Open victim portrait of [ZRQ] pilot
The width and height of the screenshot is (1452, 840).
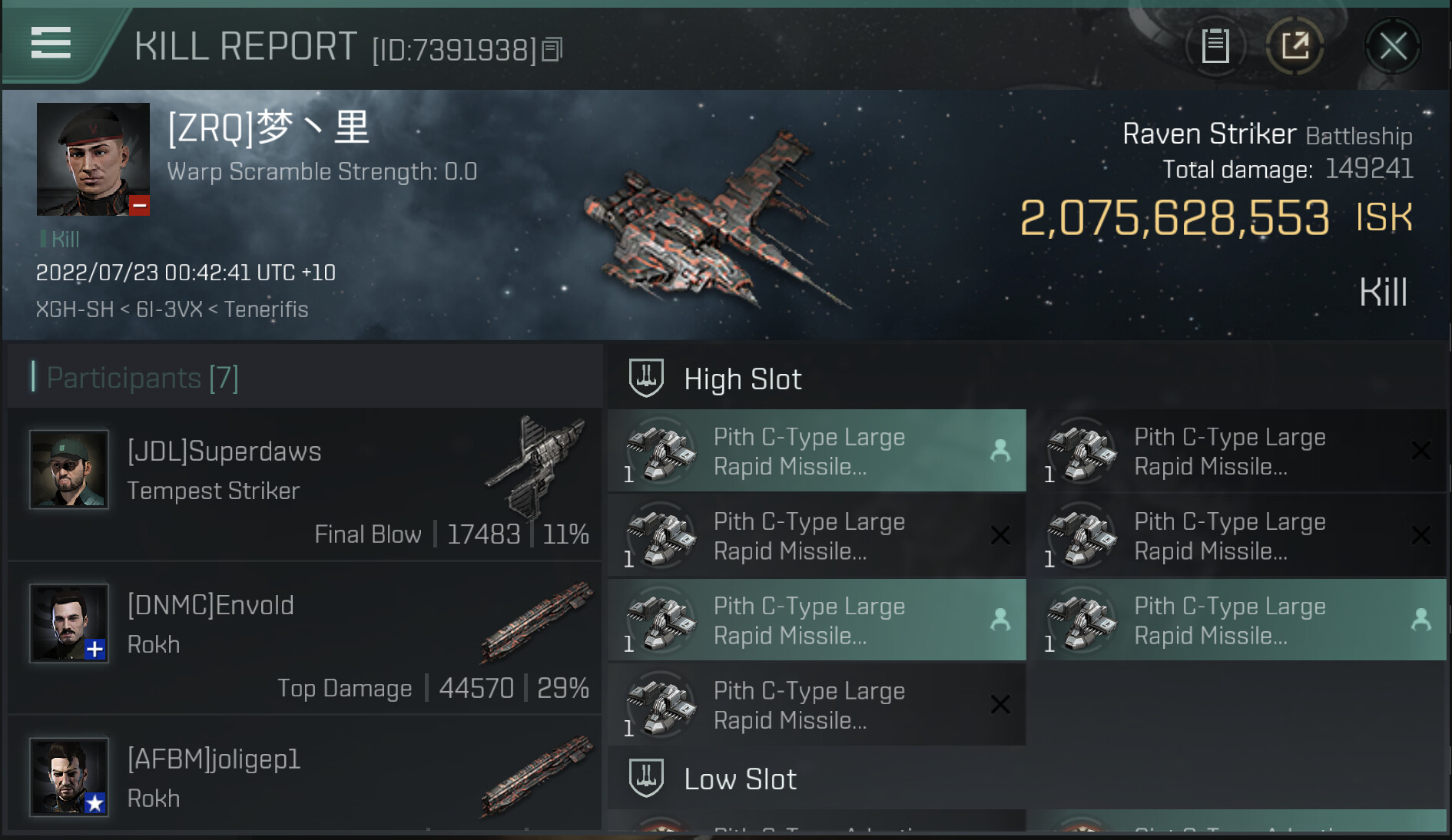coord(93,159)
